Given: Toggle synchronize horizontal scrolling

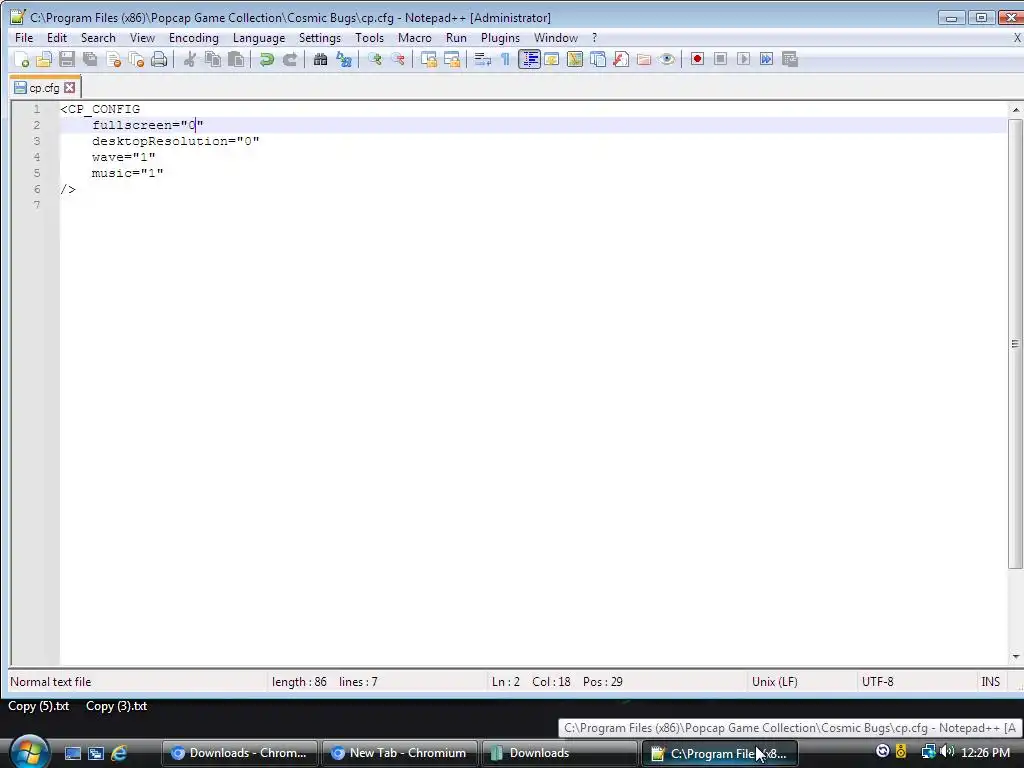Looking at the screenshot, I should click(451, 59).
